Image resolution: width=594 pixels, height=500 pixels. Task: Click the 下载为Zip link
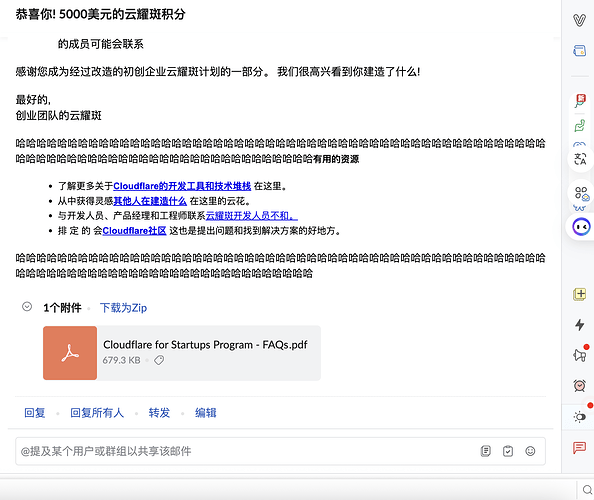coord(123,308)
